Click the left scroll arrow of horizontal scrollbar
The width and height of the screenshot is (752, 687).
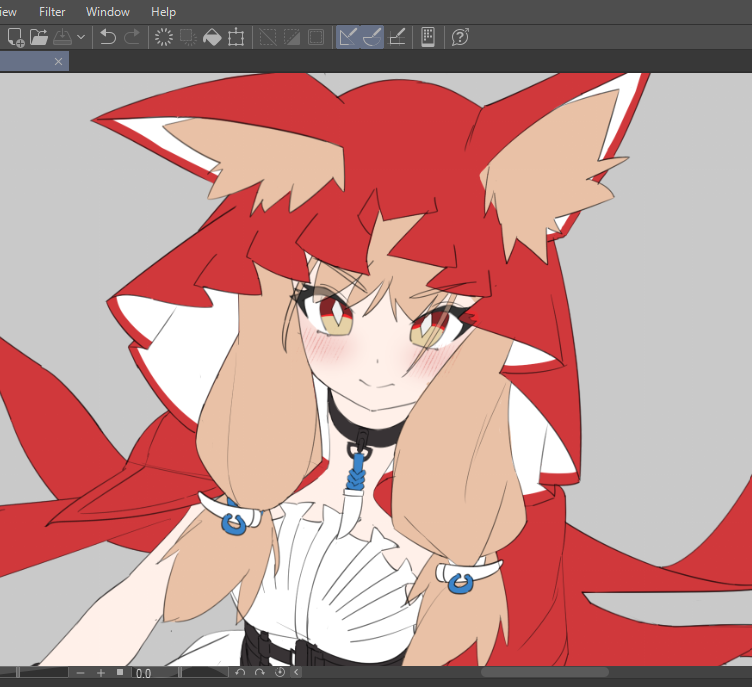(x=296, y=673)
